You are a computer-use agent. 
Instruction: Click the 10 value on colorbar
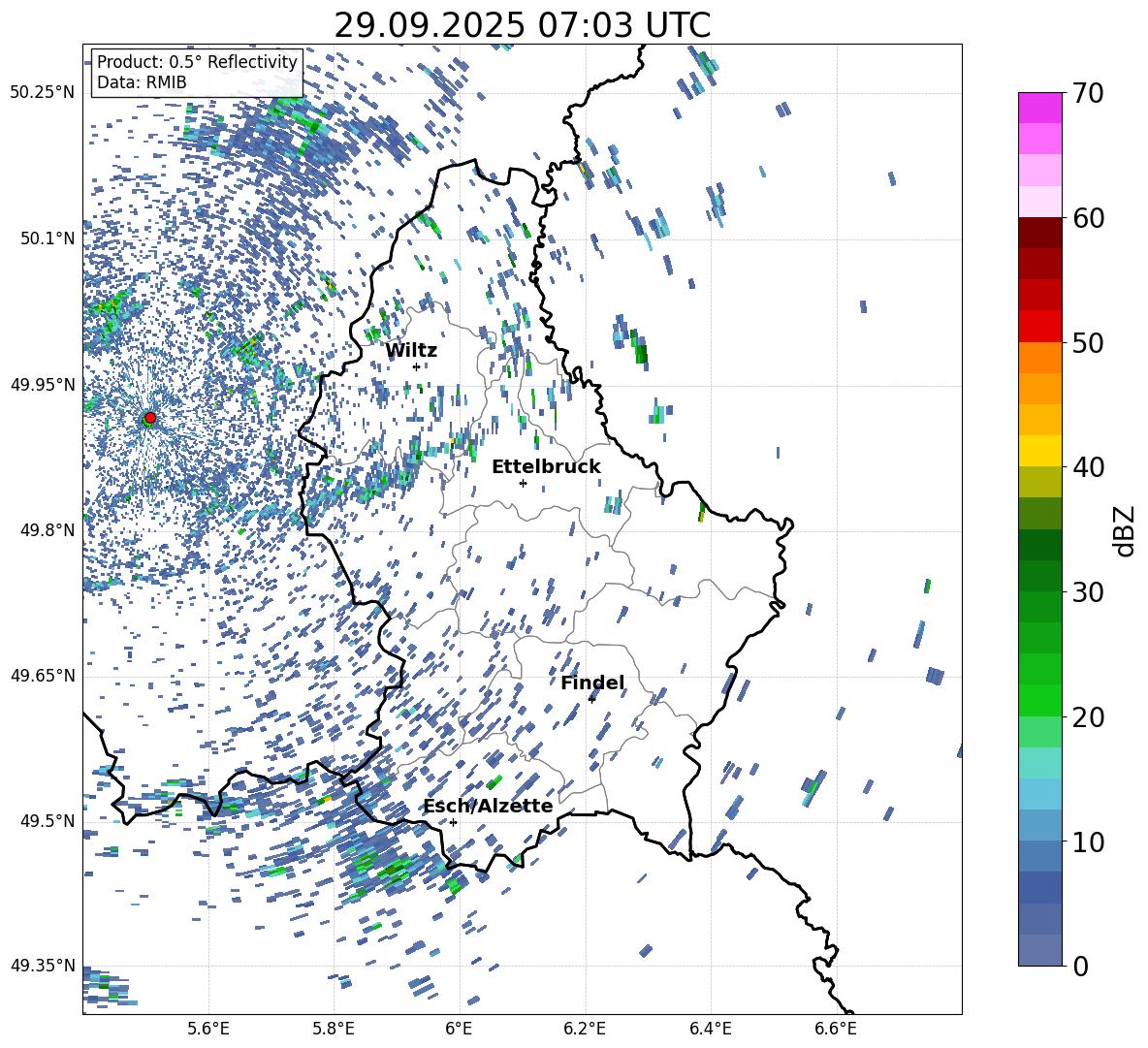pos(1087,841)
